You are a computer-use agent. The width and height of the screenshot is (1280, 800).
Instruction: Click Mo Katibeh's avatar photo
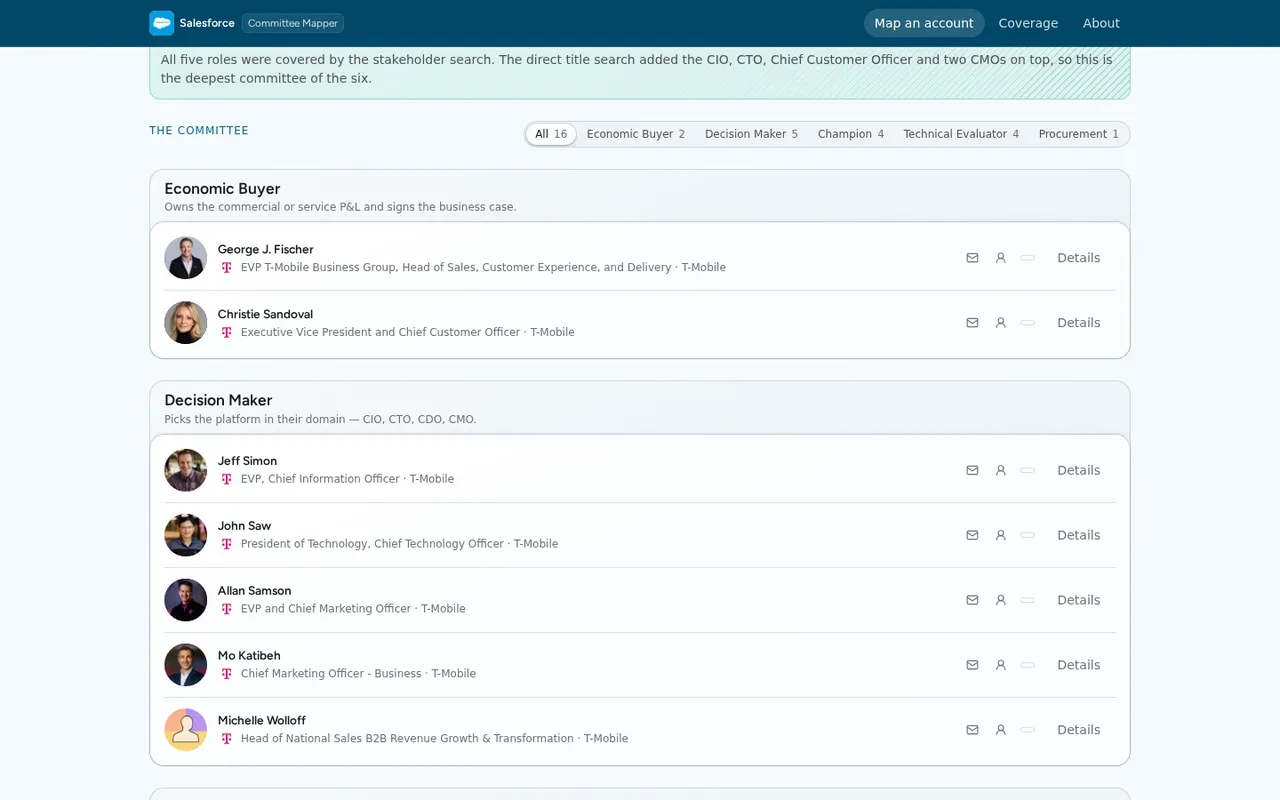(186, 665)
